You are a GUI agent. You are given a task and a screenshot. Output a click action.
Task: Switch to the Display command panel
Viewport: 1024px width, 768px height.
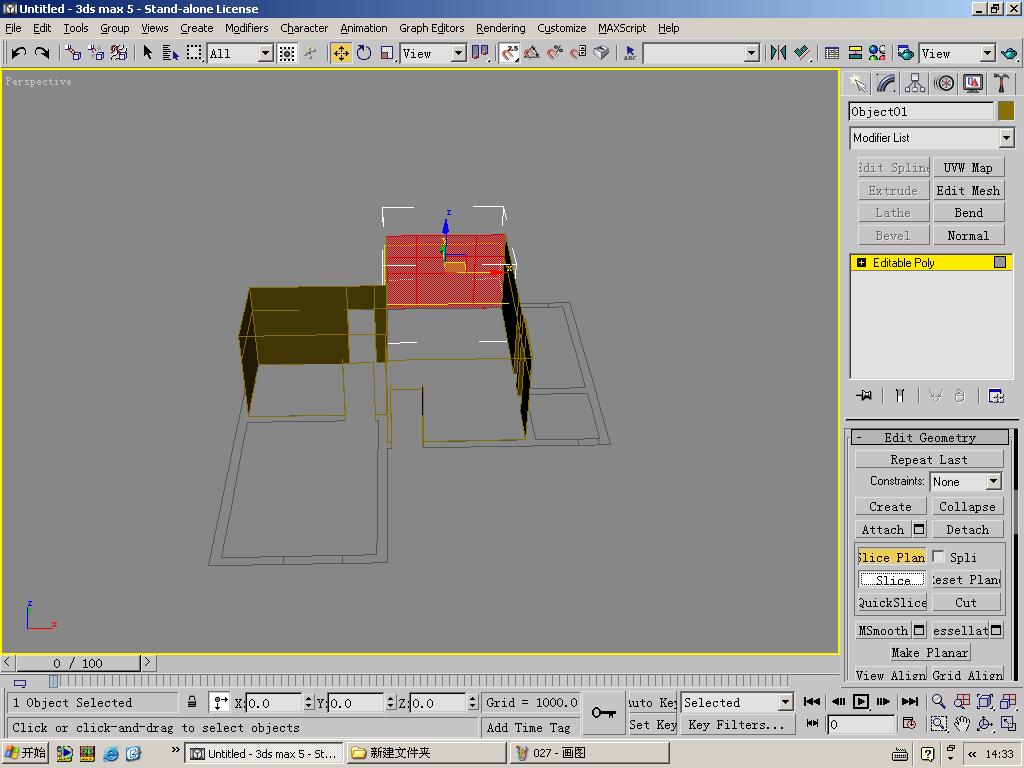(x=972, y=84)
